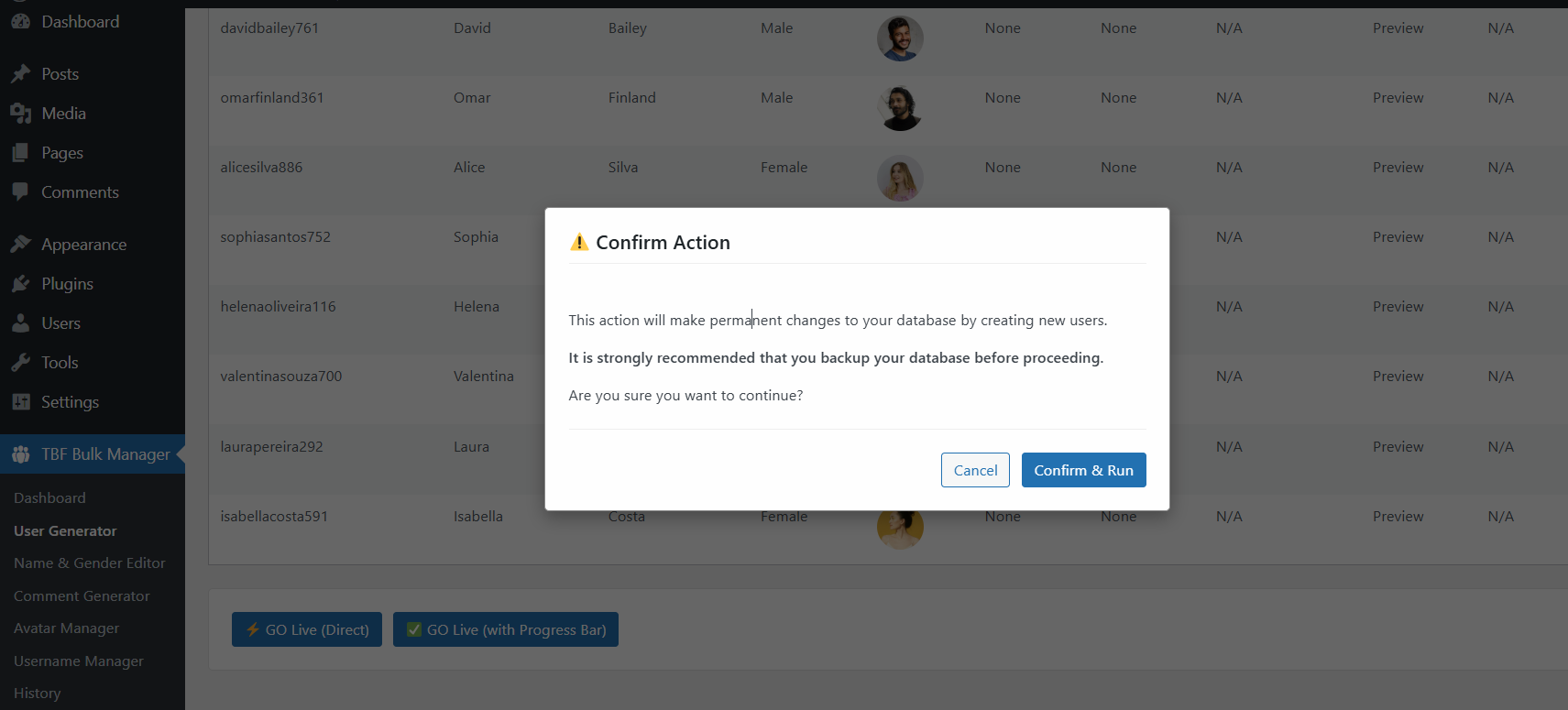Open History submenu item
The image size is (1568, 710).
pos(38,694)
